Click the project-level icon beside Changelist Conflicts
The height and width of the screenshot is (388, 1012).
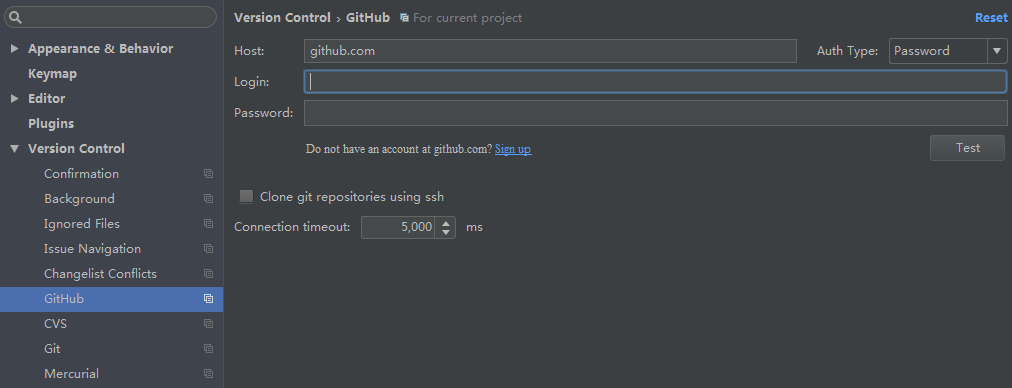click(208, 274)
